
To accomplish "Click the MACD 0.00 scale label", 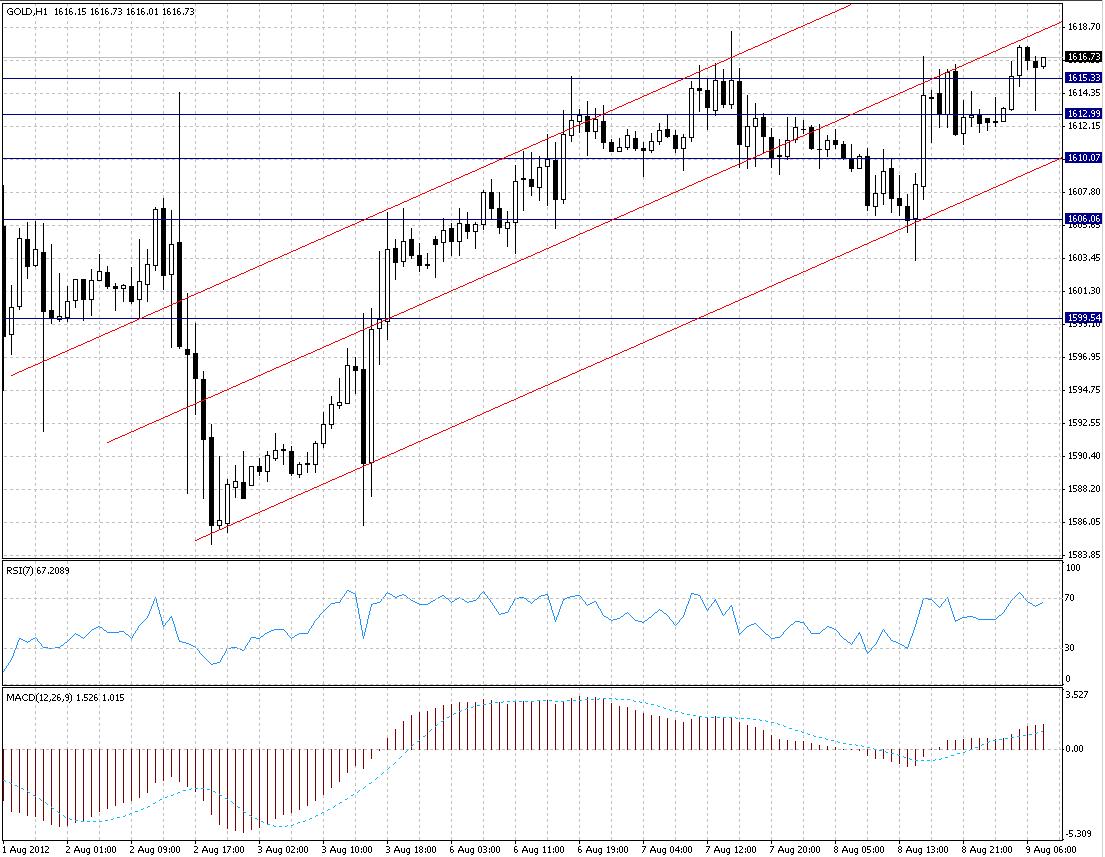I will [1075, 748].
